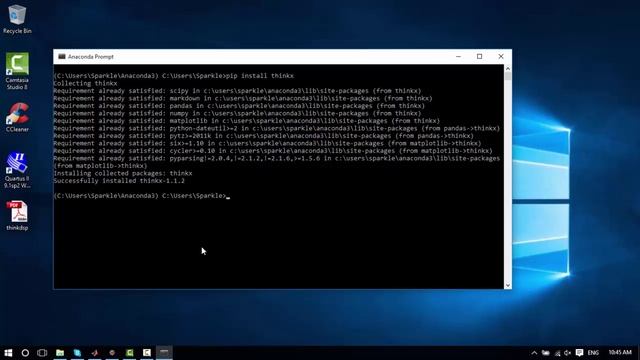
Task: Click the scrollbar down arrow in Anaconda Prompt
Action: click(x=508, y=285)
